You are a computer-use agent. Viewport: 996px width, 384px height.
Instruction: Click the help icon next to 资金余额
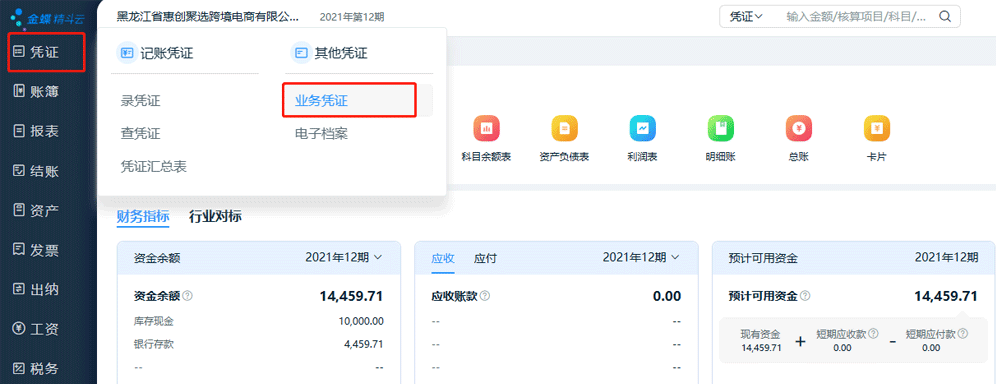point(188,296)
